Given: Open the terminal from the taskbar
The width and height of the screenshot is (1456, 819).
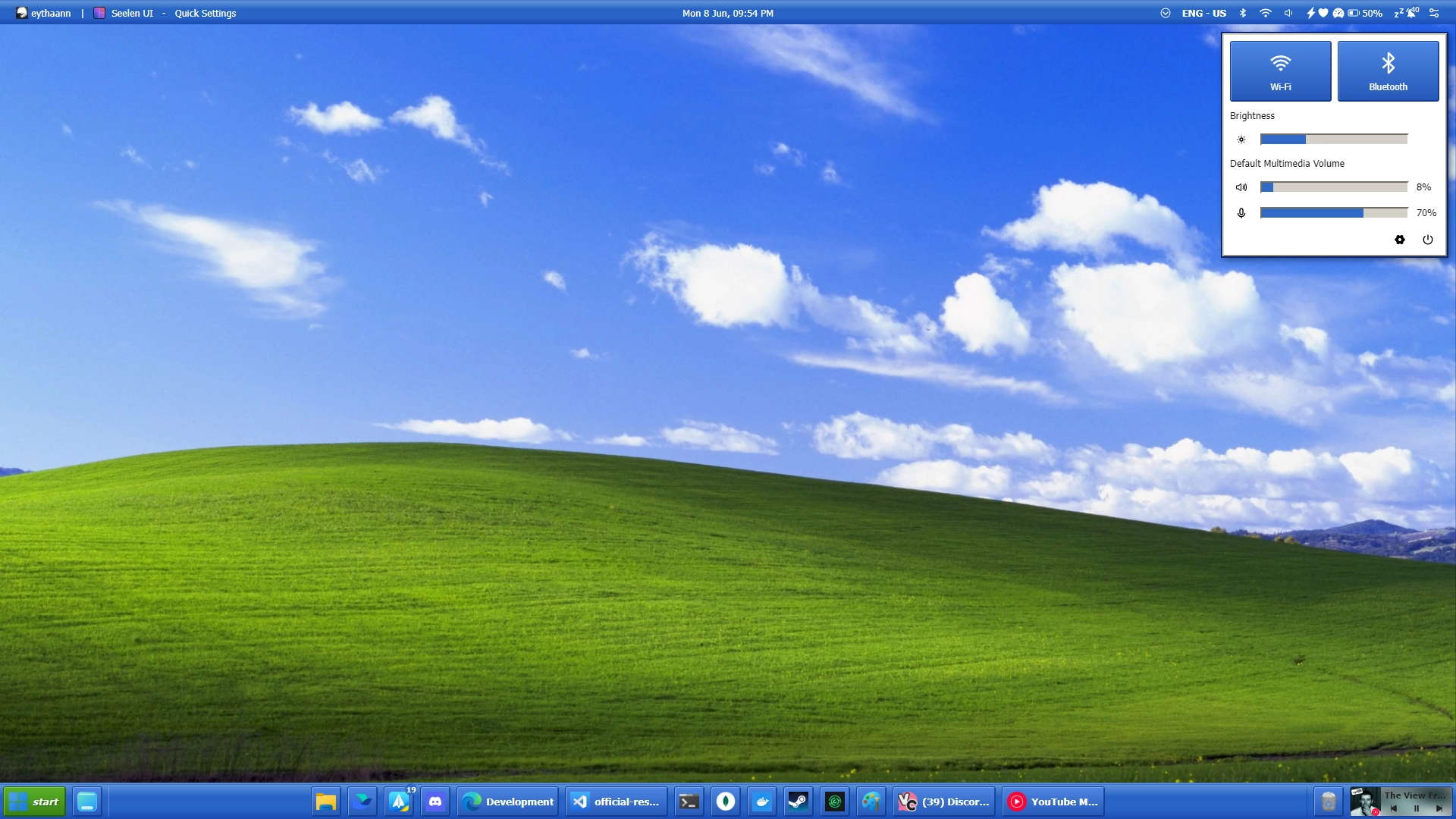Looking at the screenshot, I should [x=689, y=802].
